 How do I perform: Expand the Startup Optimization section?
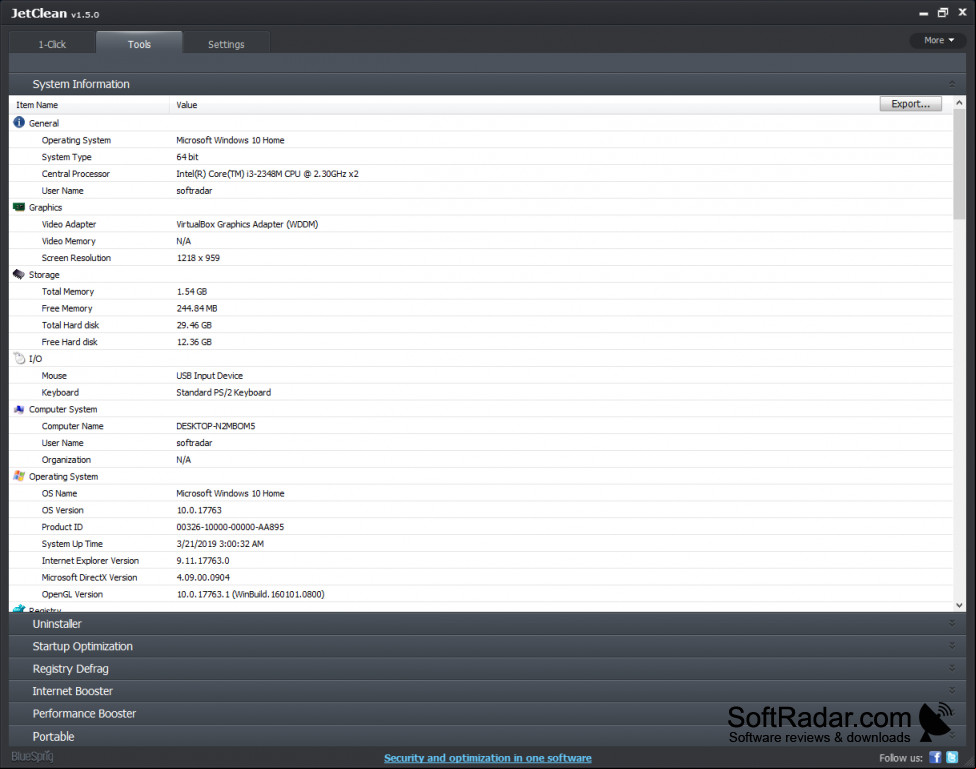[487, 646]
